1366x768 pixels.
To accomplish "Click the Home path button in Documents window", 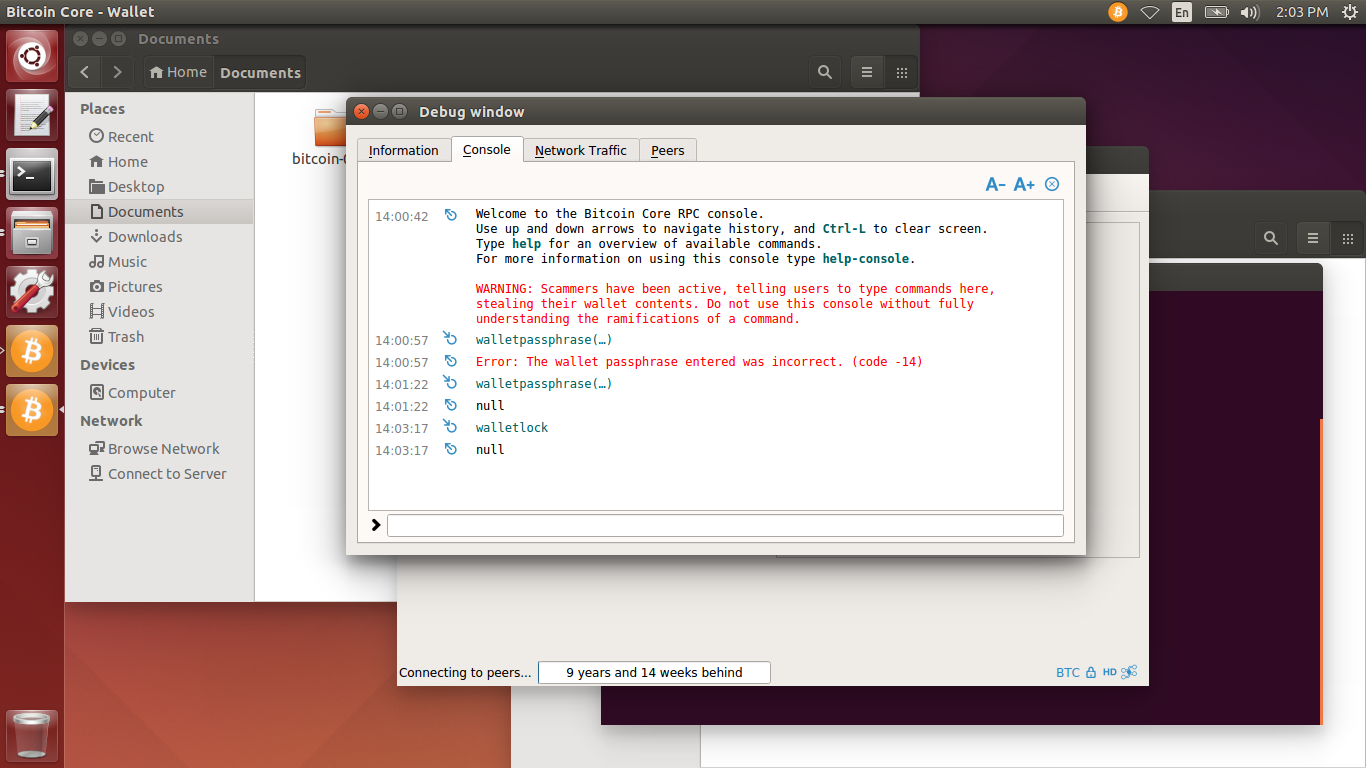I will tap(178, 72).
